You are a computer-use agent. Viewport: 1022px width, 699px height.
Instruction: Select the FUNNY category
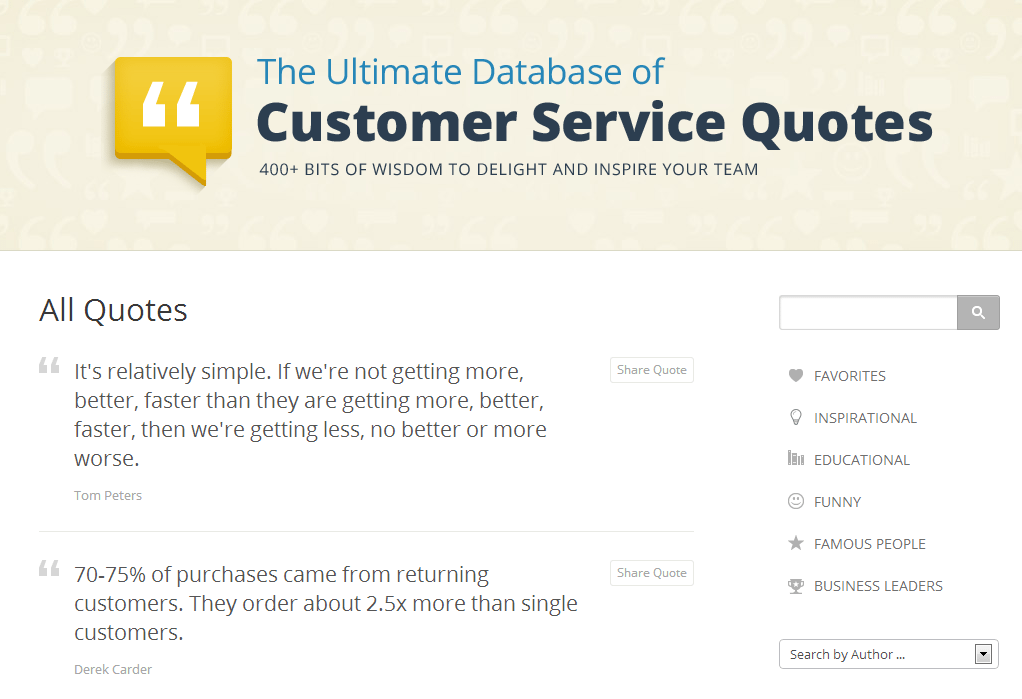[x=838, y=502]
